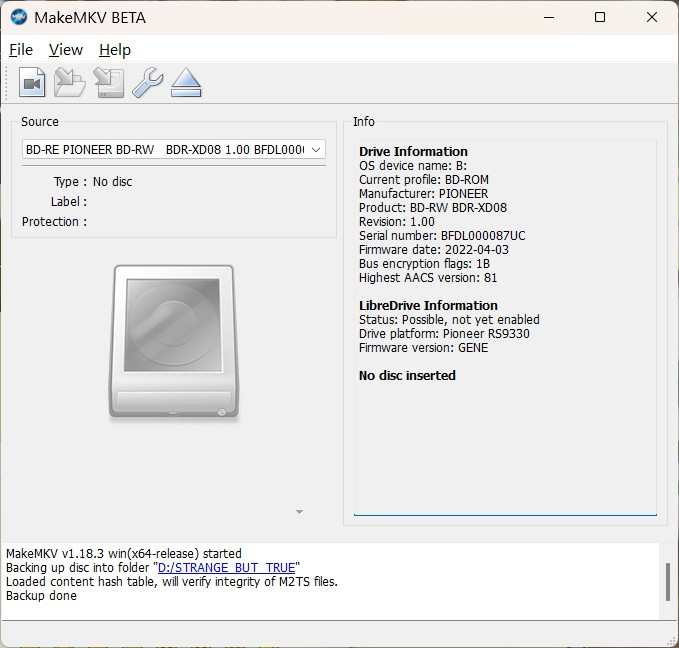The height and width of the screenshot is (648, 679).
Task: Select the "Drive Information" heading
Action: (x=413, y=152)
